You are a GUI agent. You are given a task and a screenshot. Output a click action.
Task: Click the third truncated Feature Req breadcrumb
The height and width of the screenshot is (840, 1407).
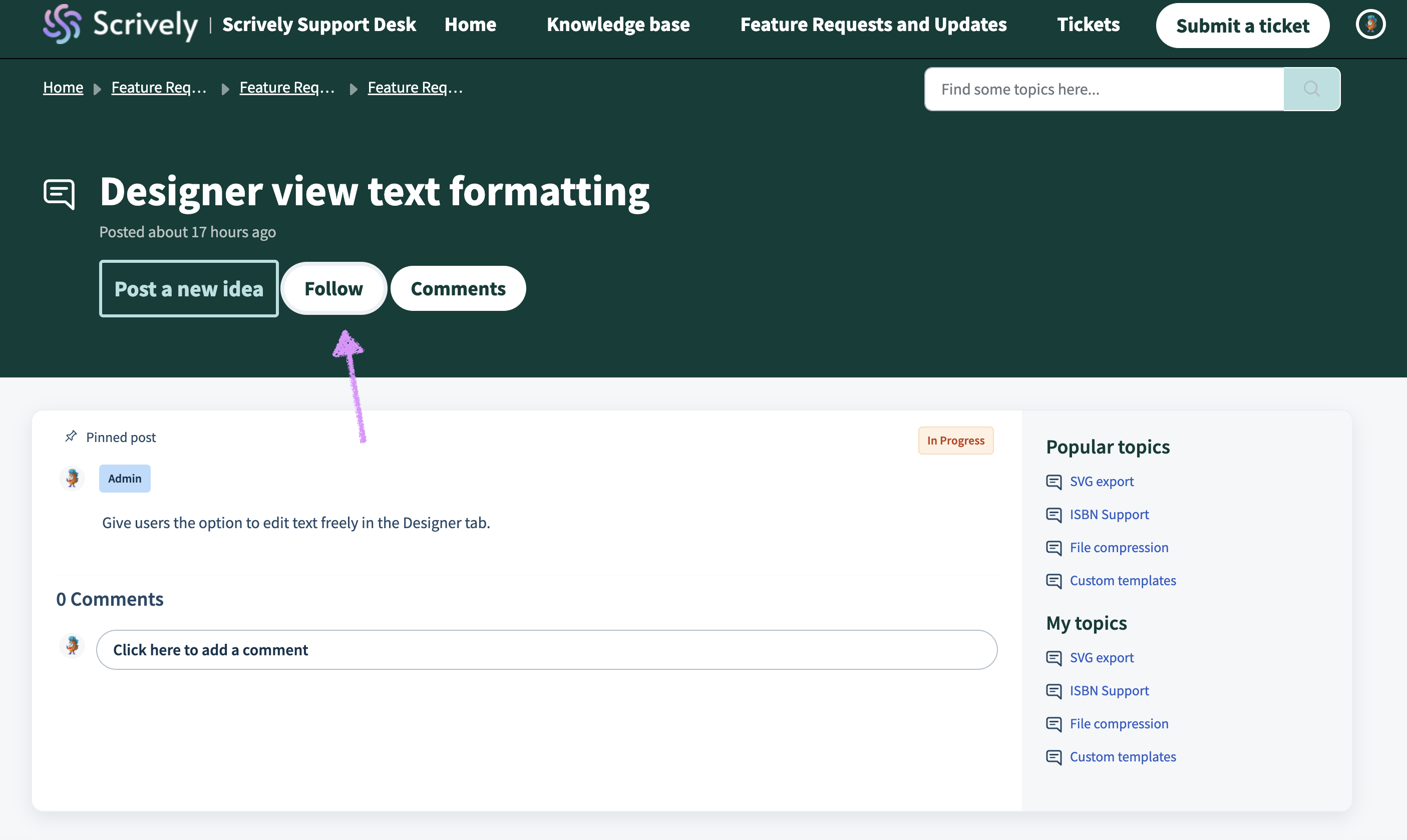(415, 88)
